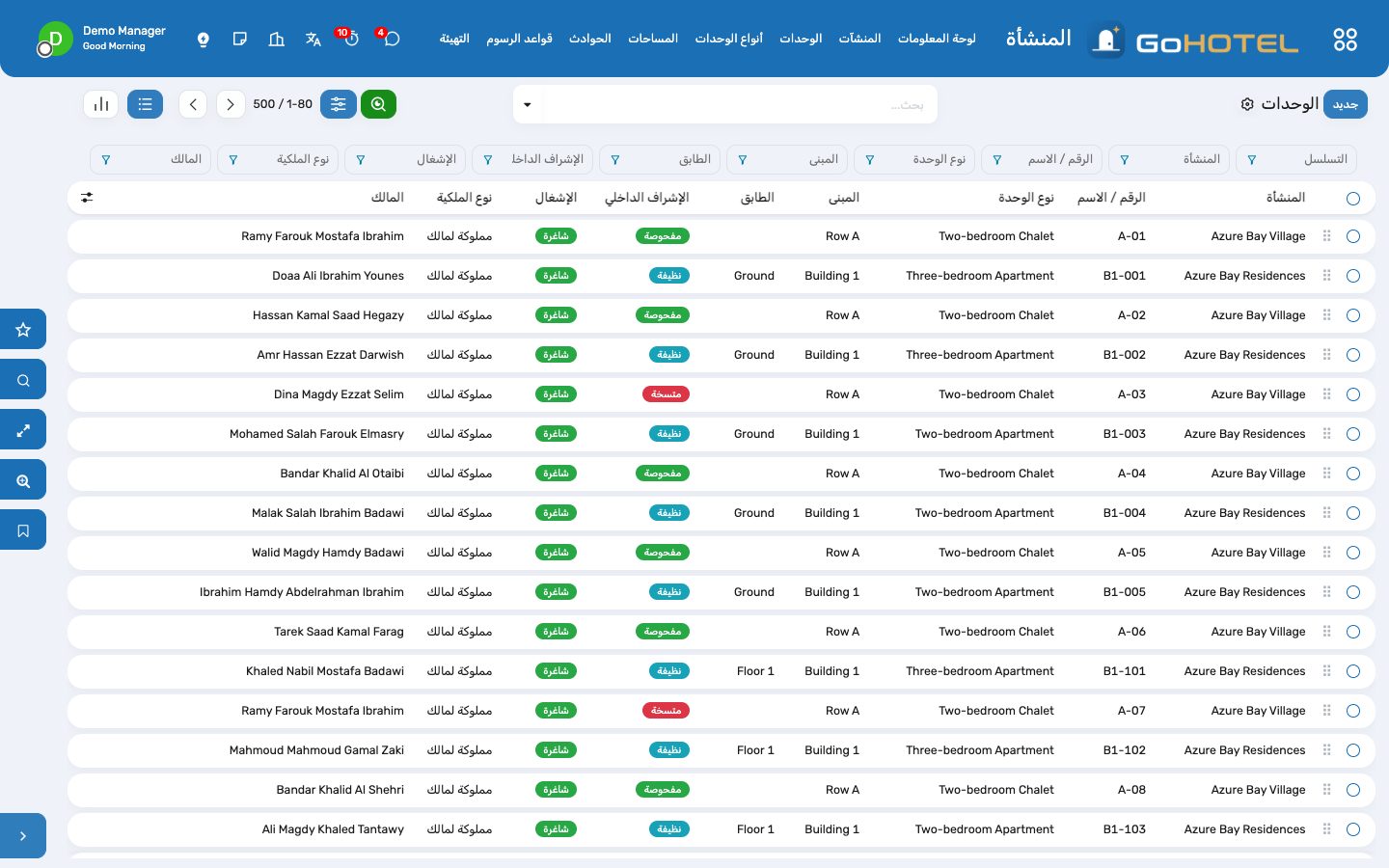
Task: Select the row for unit A-07
Action: pyautogui.click(x=1353, y=711)
